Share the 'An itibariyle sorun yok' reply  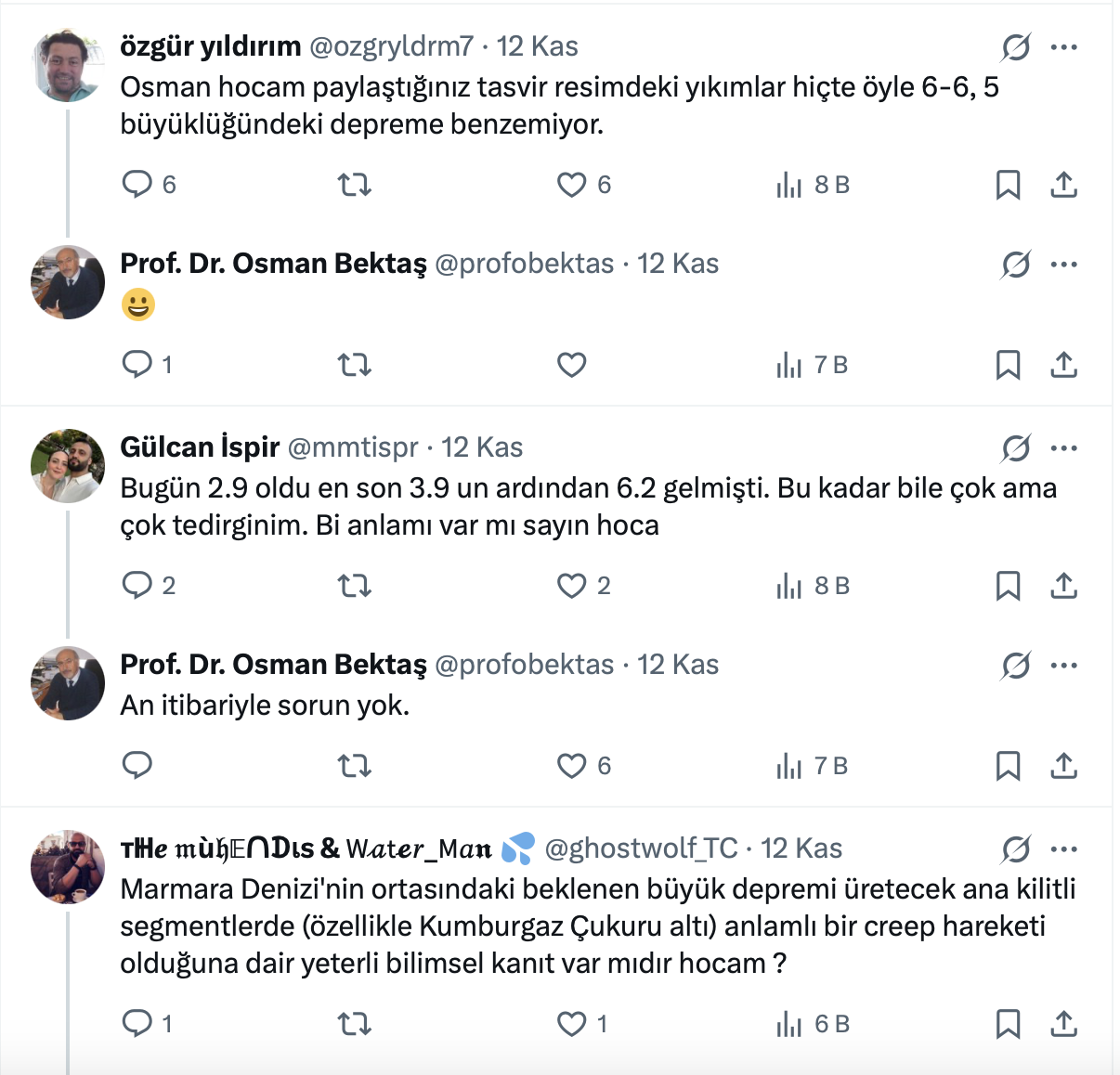1063,766
